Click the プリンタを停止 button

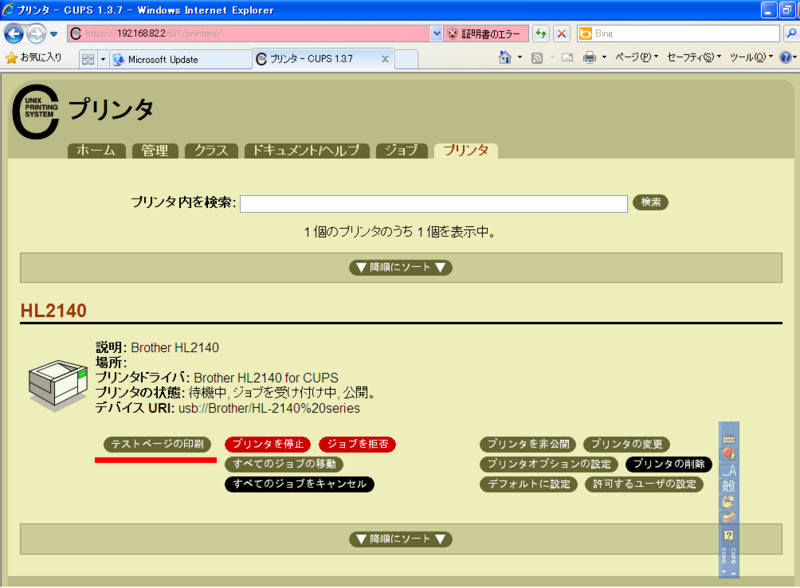point(268,444)
